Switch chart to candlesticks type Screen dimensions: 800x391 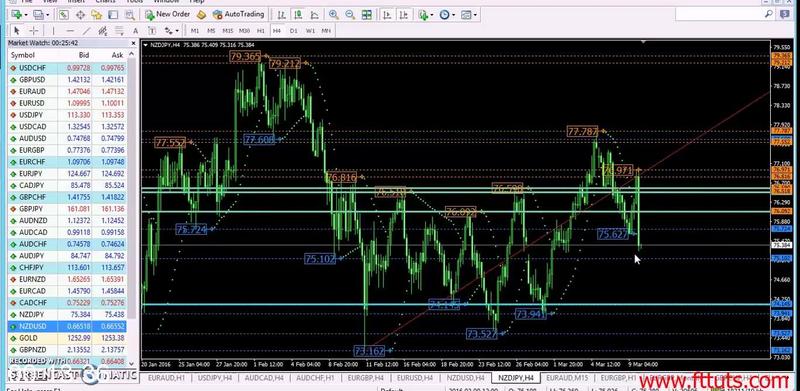(x=298, y=15)
